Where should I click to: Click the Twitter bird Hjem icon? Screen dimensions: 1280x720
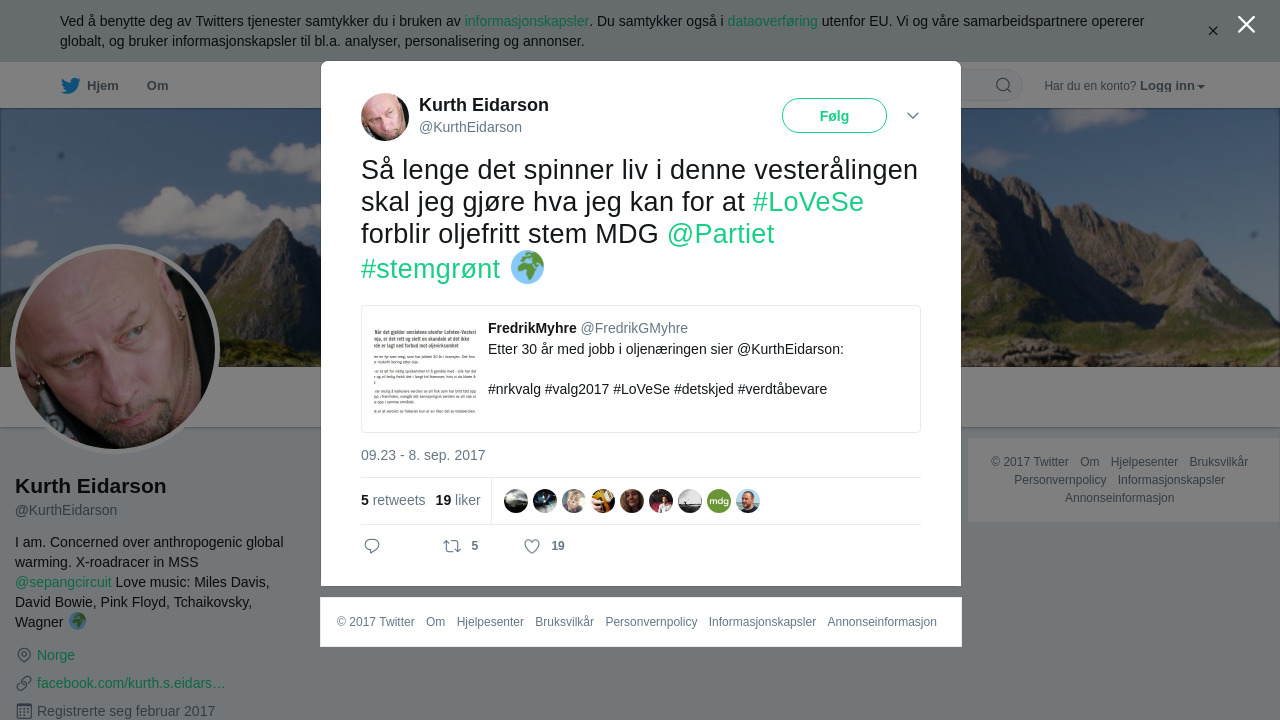tap(70, 86)
